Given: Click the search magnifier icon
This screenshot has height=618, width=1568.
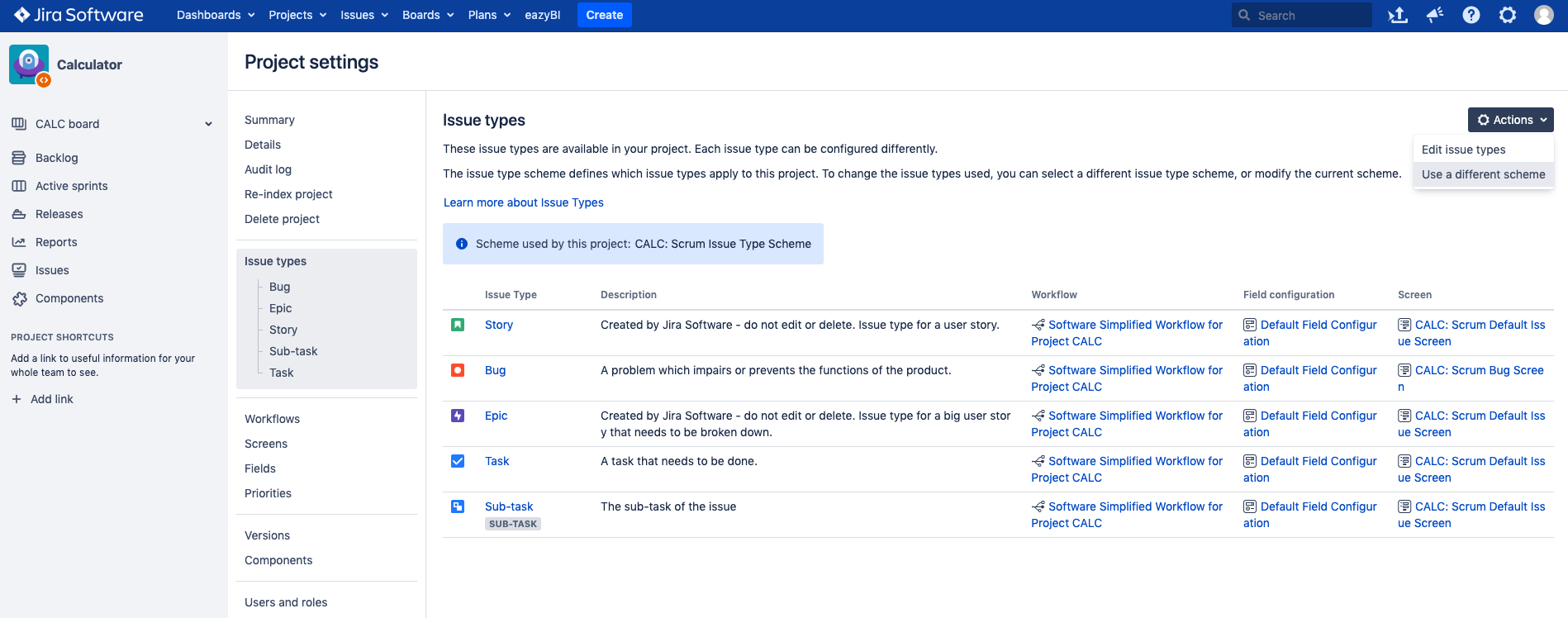Looking at the screenshot, I should (1244, 15).
